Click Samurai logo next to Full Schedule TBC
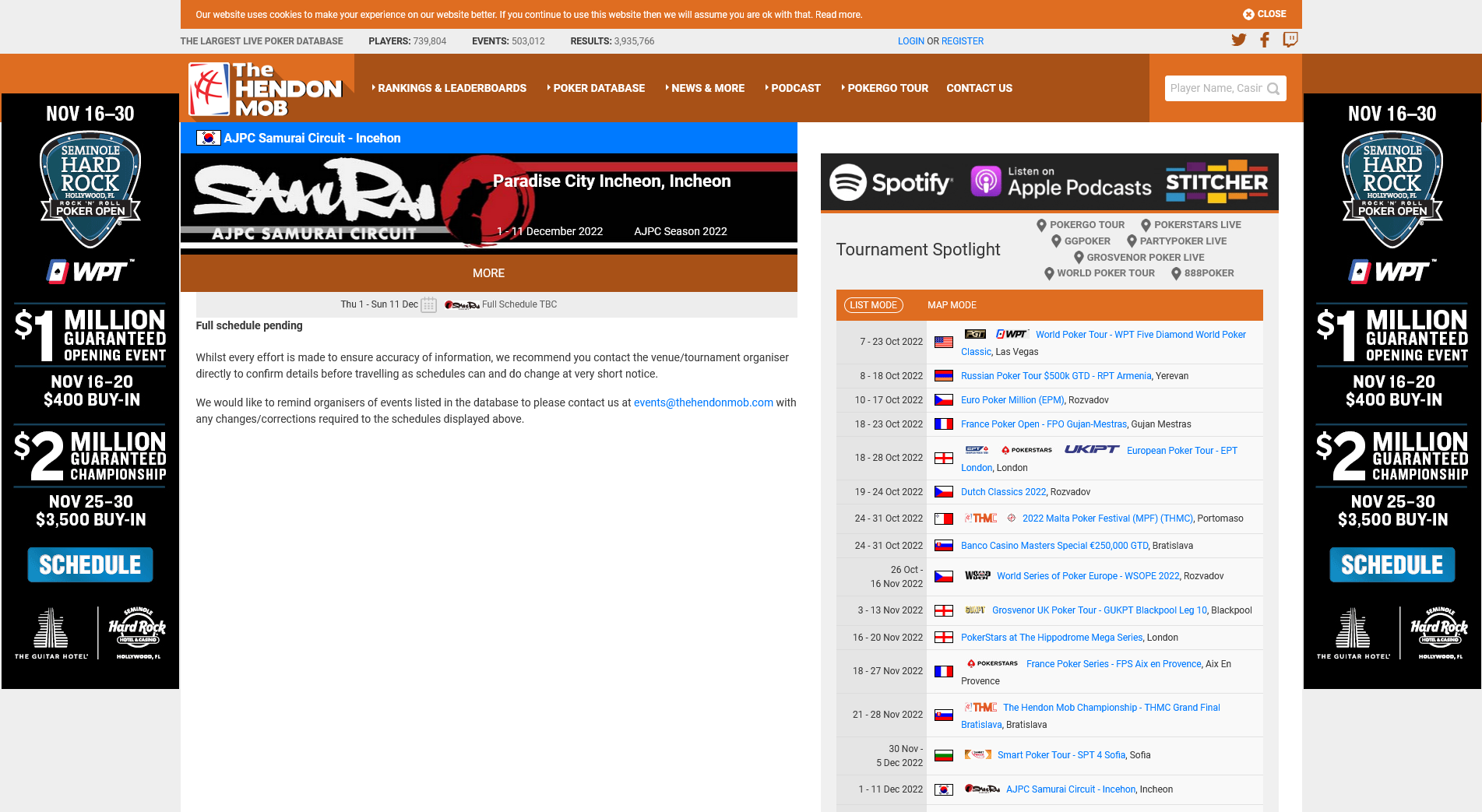 462,304
